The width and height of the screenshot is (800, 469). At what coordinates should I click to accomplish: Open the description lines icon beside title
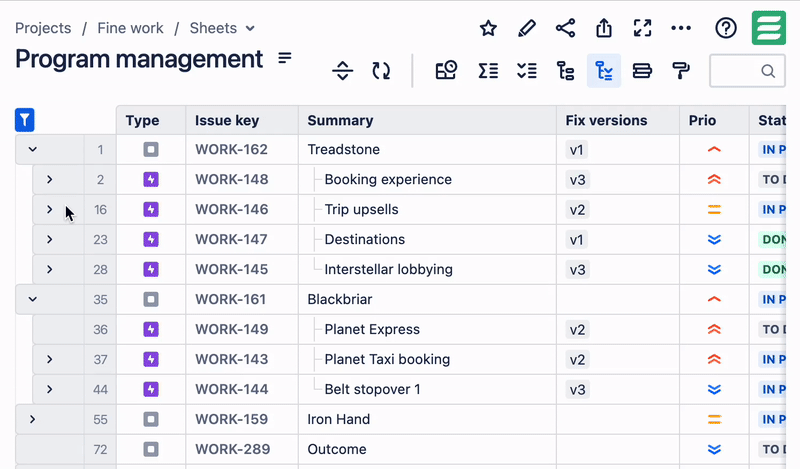285,58
